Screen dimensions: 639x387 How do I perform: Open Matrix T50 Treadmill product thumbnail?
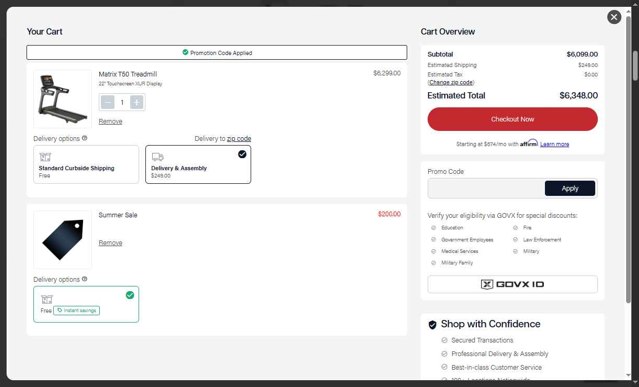coord(62,99)
